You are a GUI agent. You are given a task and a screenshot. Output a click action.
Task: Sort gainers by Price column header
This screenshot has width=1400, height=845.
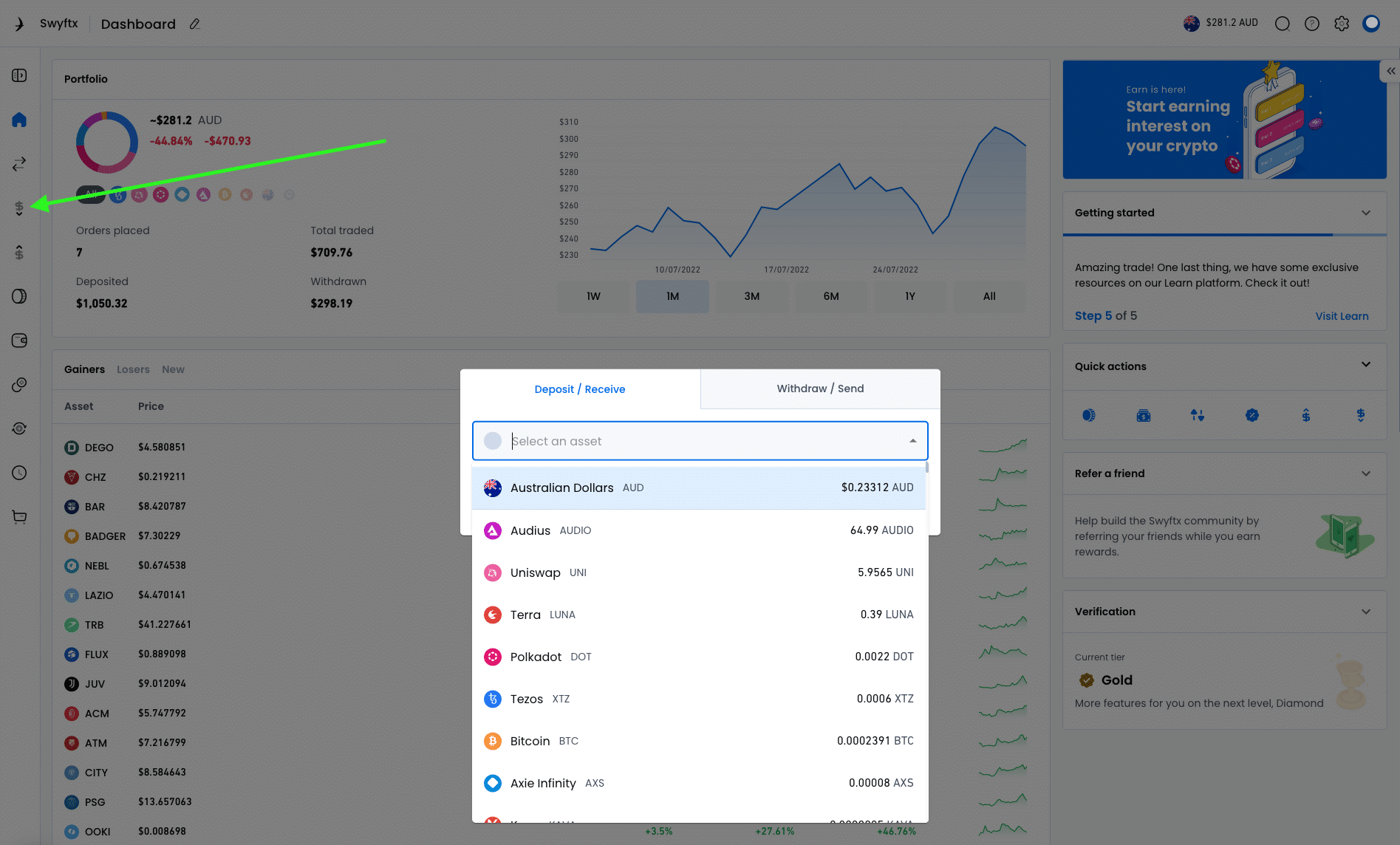click(151, 406)
